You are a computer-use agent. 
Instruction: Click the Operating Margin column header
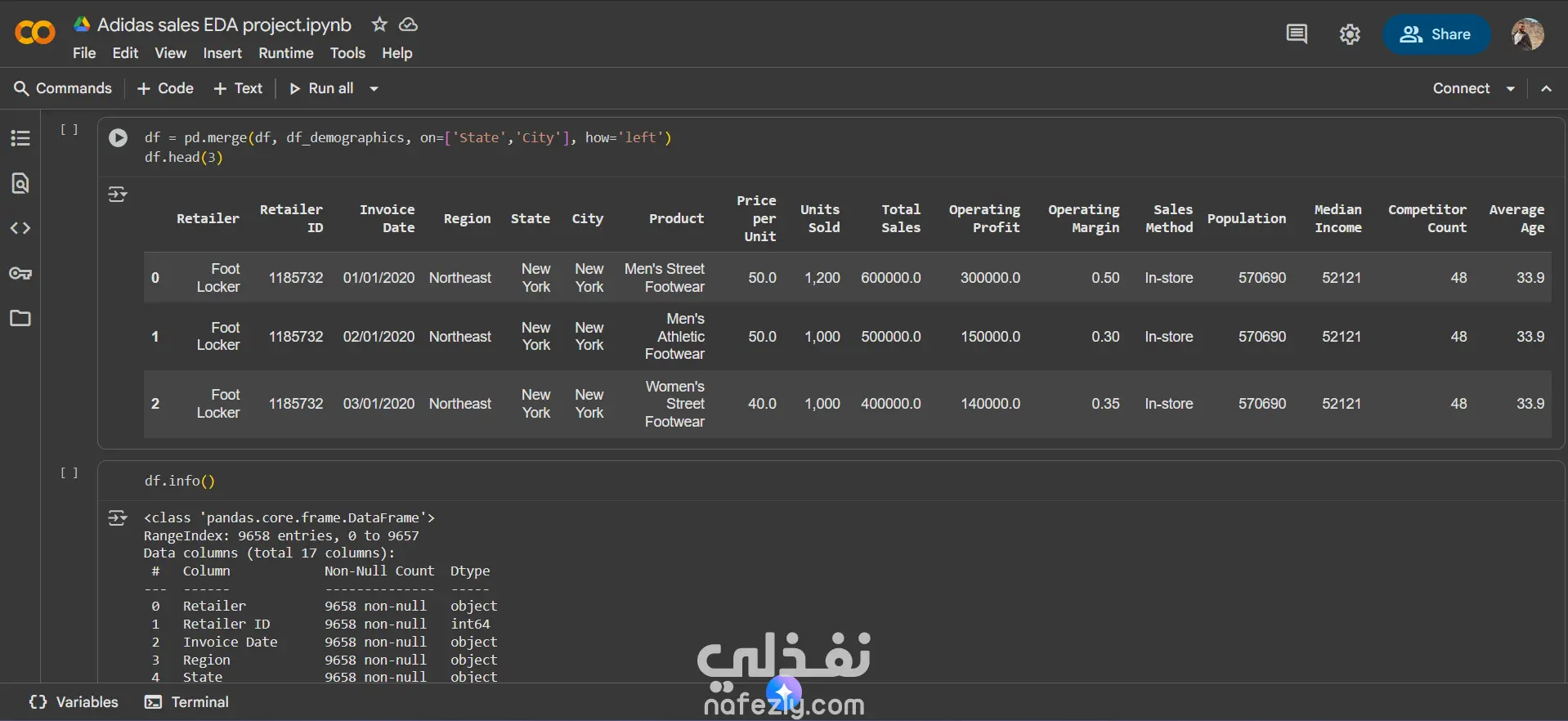(x=1084, y=218)
